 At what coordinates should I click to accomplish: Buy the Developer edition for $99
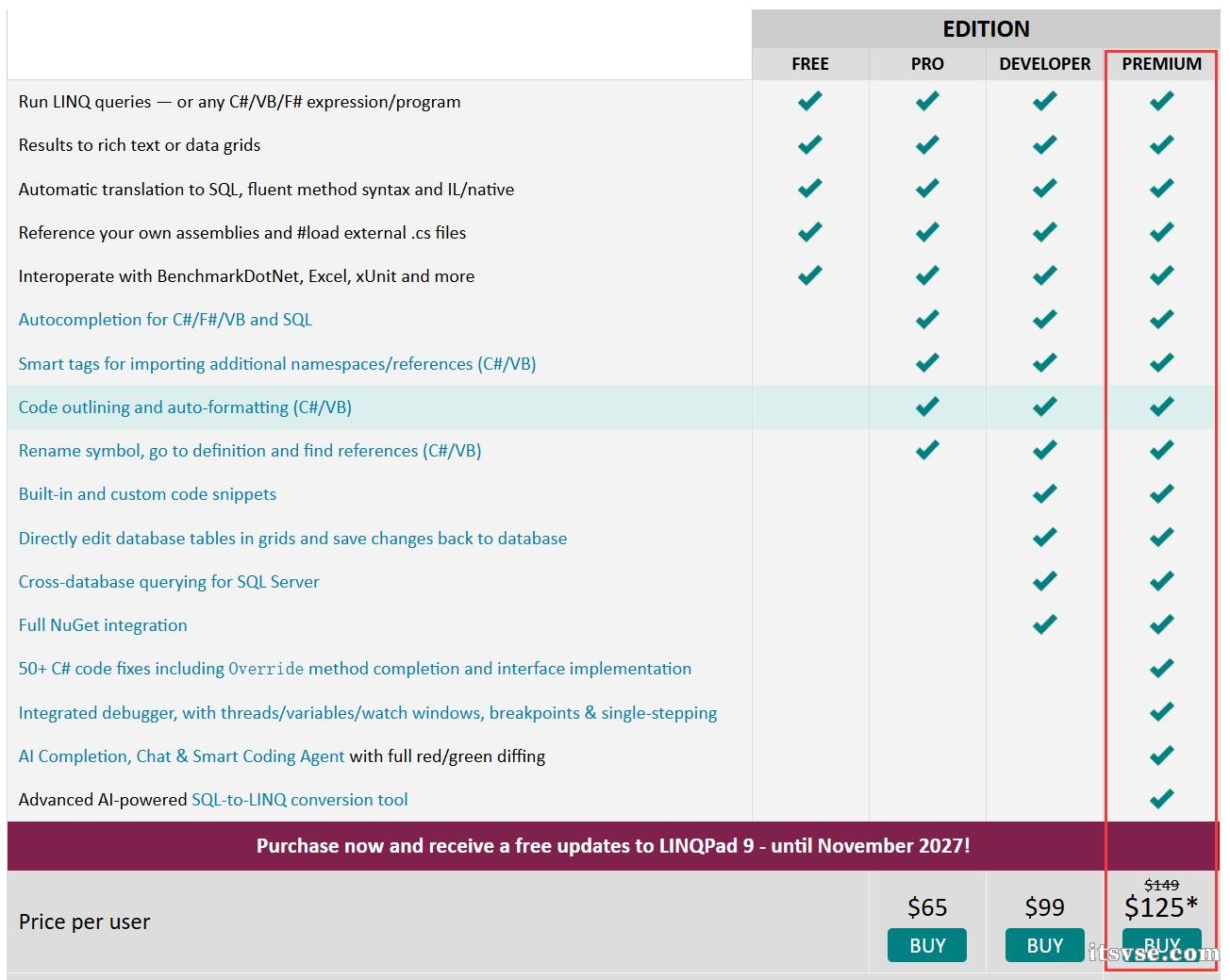point(1044,945)
